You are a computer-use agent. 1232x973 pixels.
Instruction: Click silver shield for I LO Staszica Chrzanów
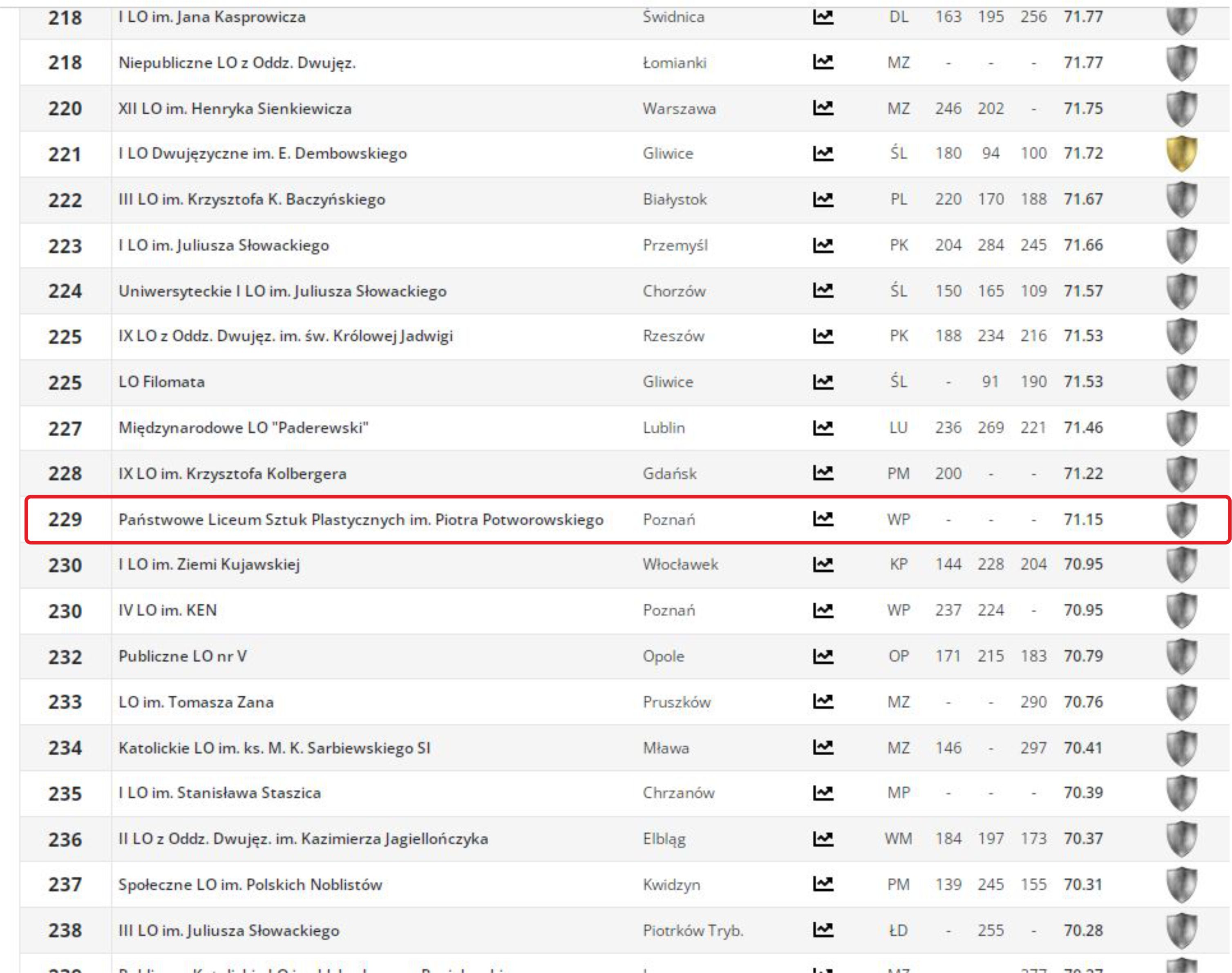[1181, 793]
